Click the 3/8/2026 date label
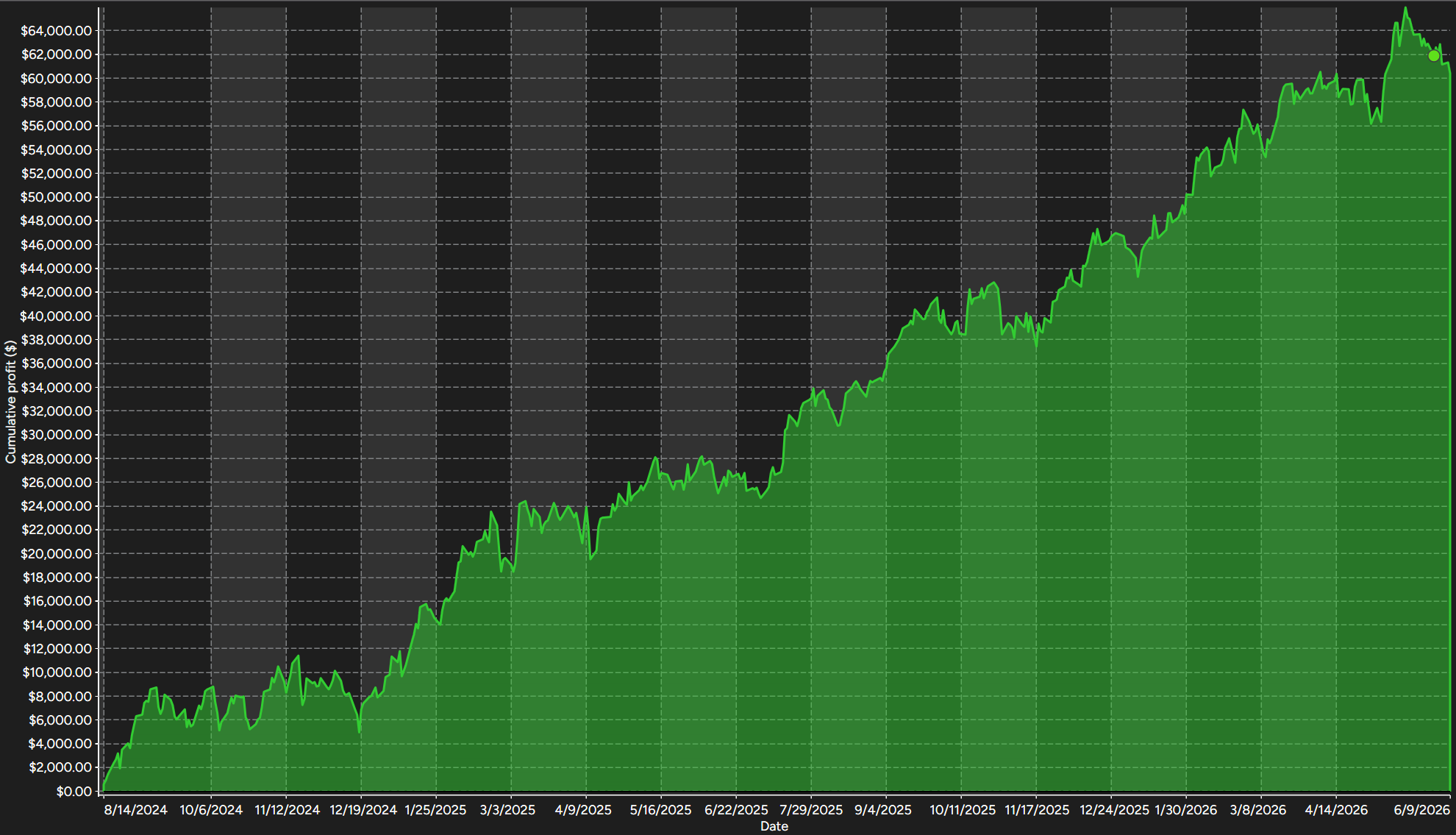The image size is (1456, 835). pos(1258,810)
